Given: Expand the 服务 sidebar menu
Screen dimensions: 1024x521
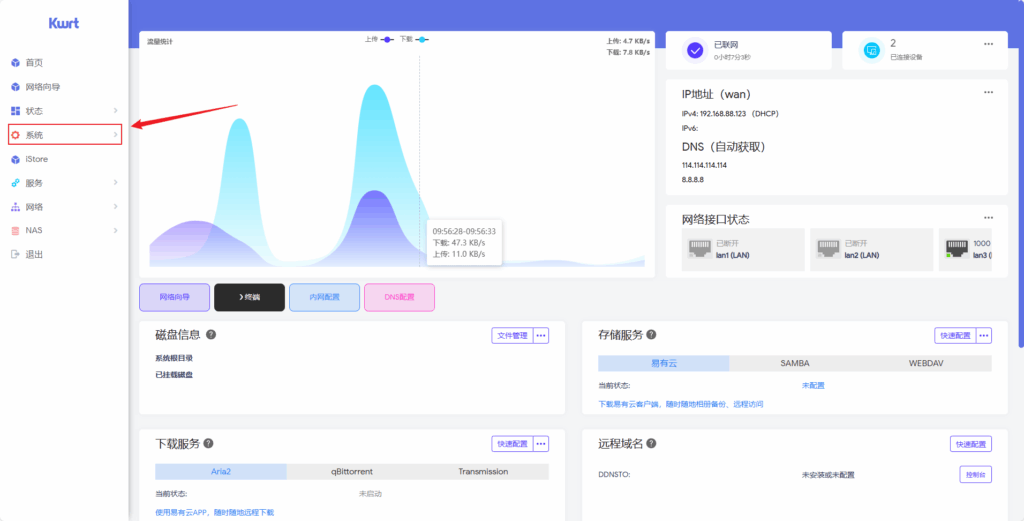Looking at the screenshot, I should point(65,183).
